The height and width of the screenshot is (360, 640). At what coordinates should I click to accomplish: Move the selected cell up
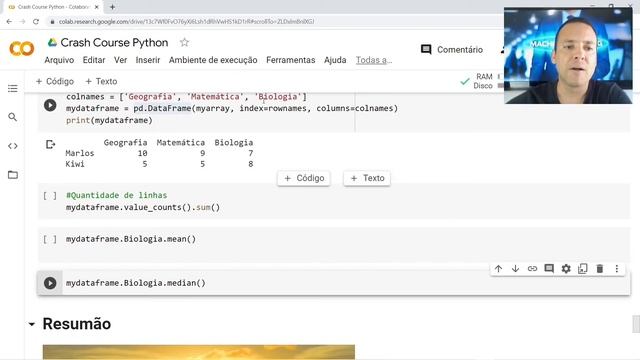click(x=498, y=269)
